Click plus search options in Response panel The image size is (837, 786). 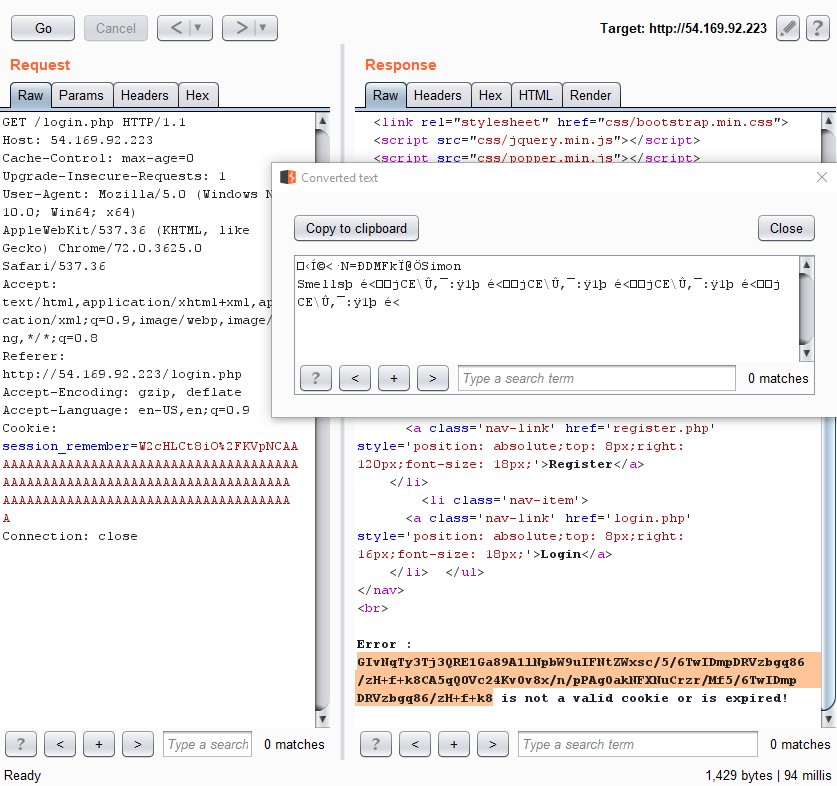coord(454,744)
